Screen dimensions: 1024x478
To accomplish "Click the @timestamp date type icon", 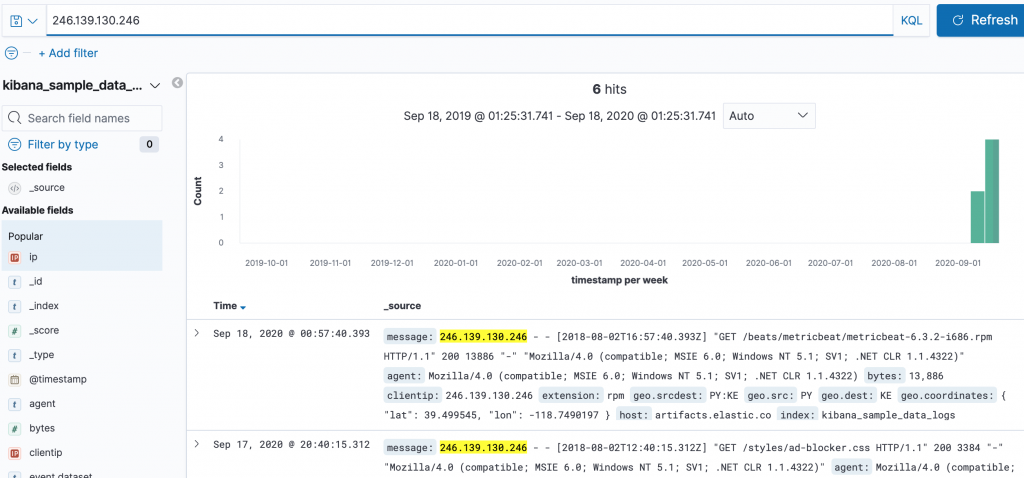I will tap(14, 379).
